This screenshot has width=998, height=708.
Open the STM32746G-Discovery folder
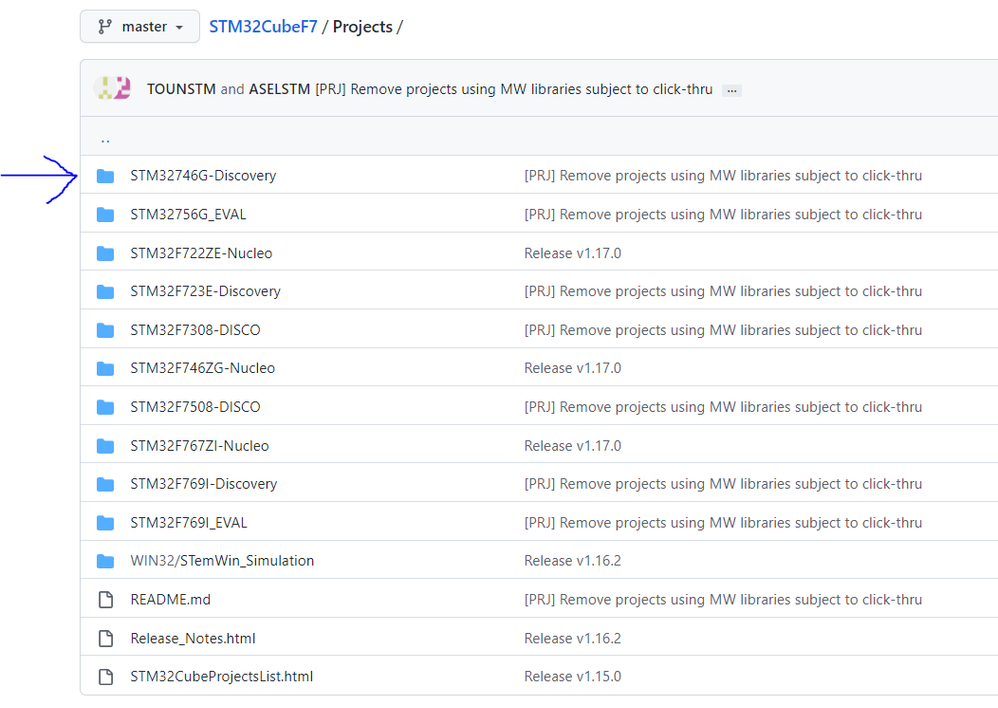[x=203, y=176]
